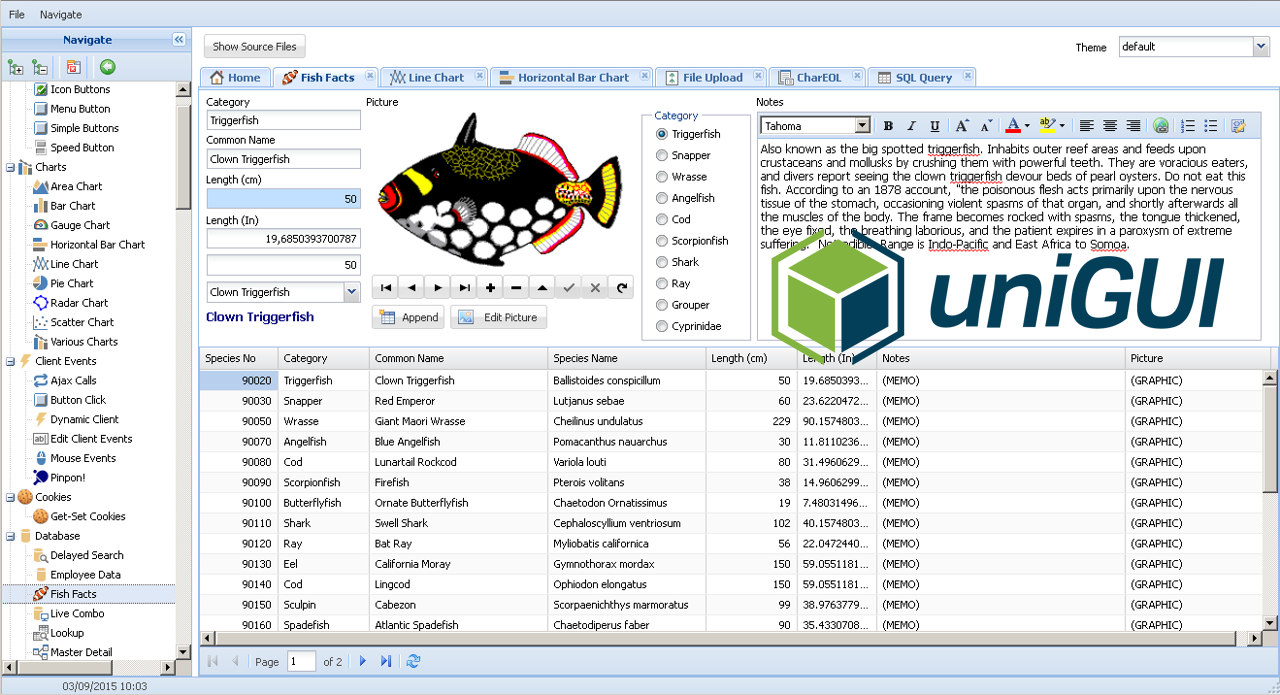Screen dimensions: 1280x695
Task: Click the plus icon to insert a record
Action: (x=489, y=287)
